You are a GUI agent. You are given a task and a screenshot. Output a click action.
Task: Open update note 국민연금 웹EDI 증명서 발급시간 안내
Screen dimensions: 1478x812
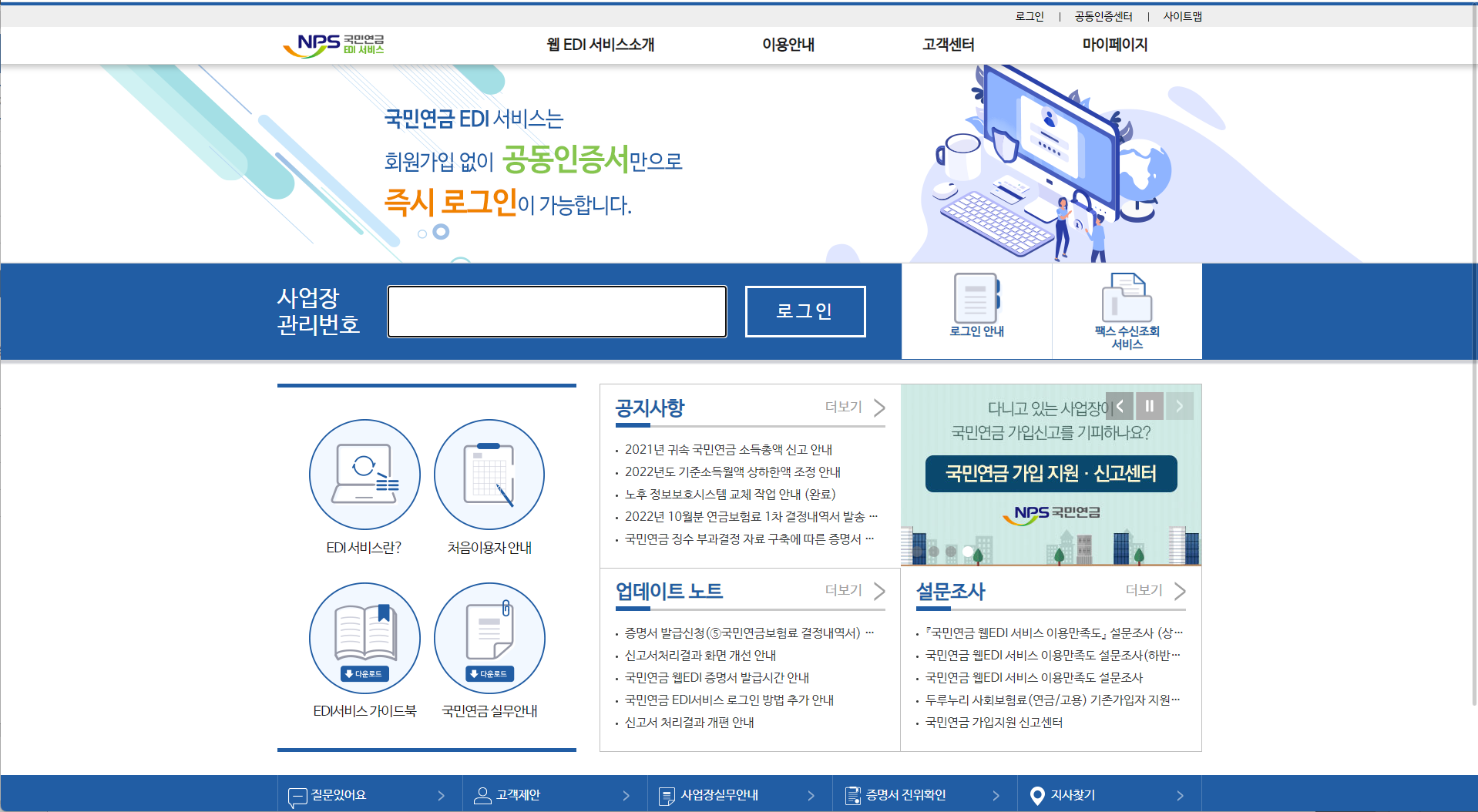717,677
